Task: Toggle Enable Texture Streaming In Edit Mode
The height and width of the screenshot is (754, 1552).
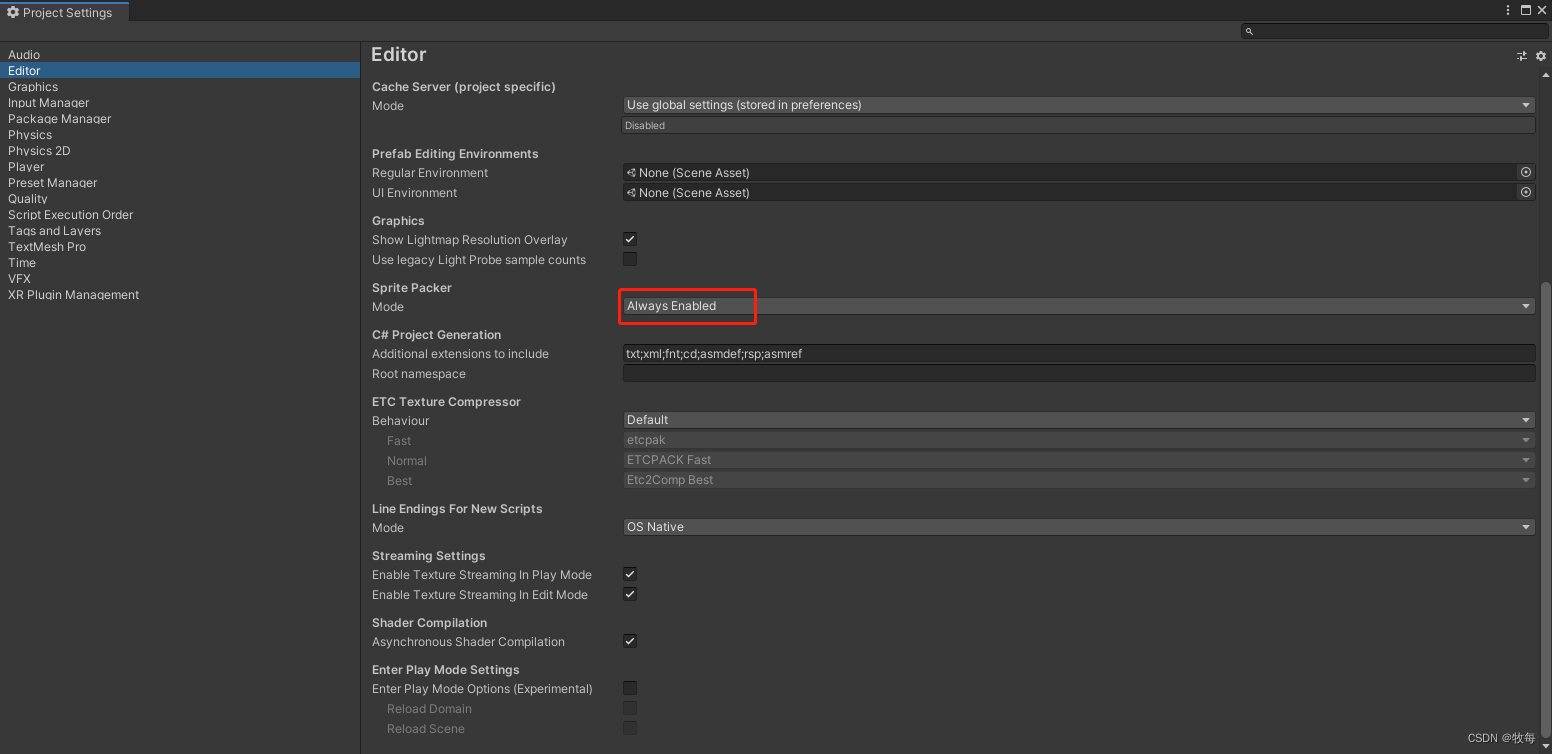Action: (630, 594)
